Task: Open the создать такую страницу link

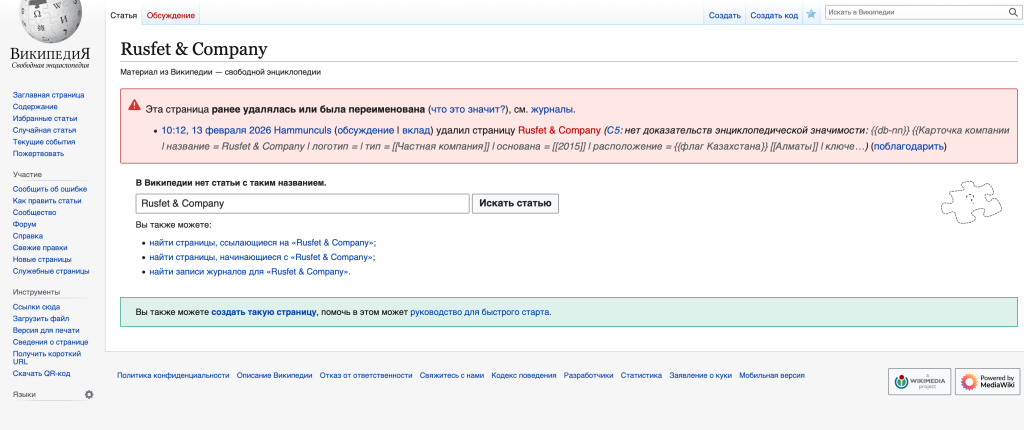Action: (x=263, y=312)
